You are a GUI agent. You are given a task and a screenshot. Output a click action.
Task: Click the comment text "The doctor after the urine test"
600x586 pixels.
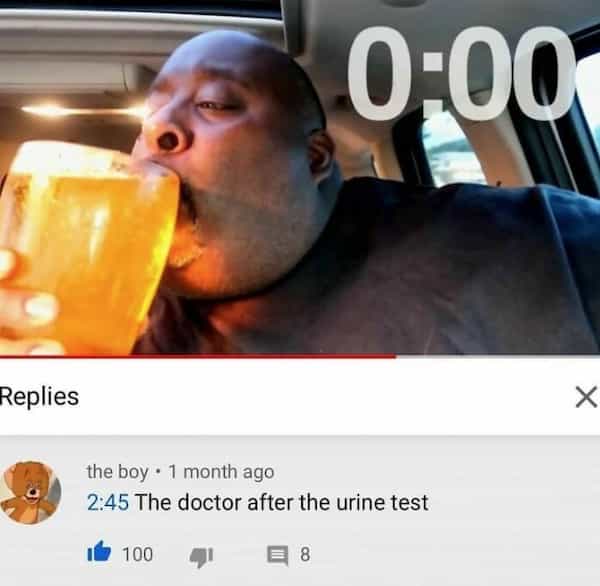pyautogui.click(x=282, y=502)
